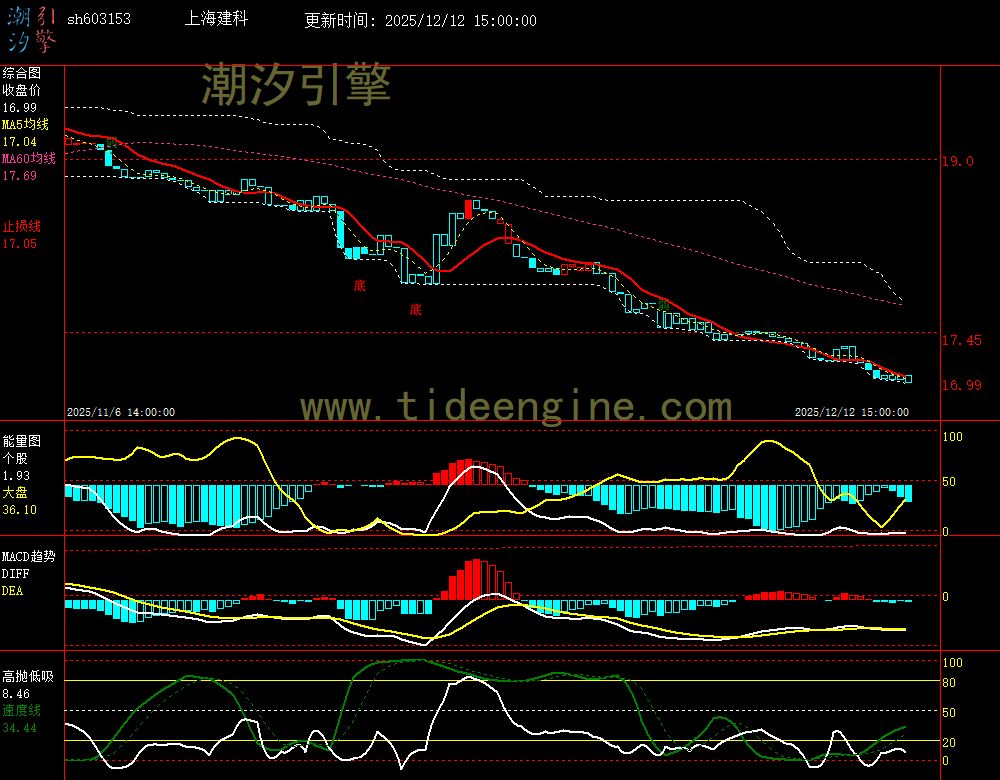
Task: Select the MACD趋势 panel label
Action: pyautogui.click(x=29, y=556)
